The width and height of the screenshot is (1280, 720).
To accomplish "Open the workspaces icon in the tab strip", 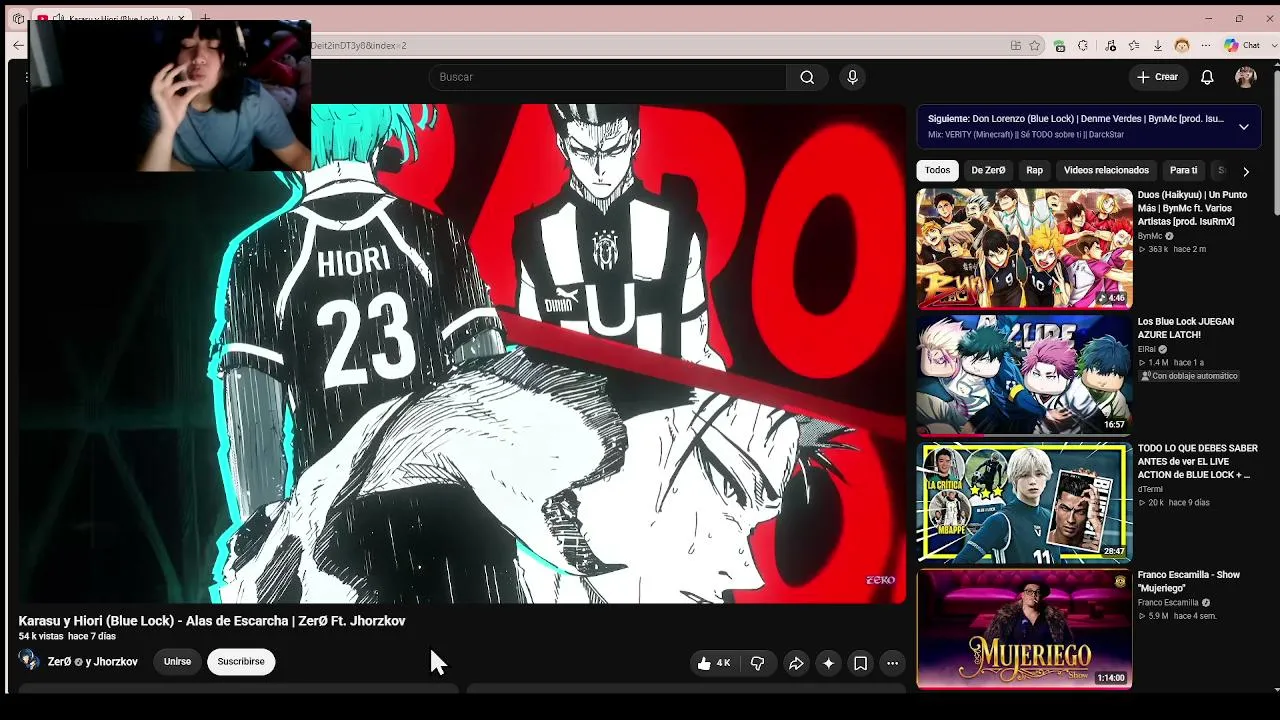I will (18, 18).
